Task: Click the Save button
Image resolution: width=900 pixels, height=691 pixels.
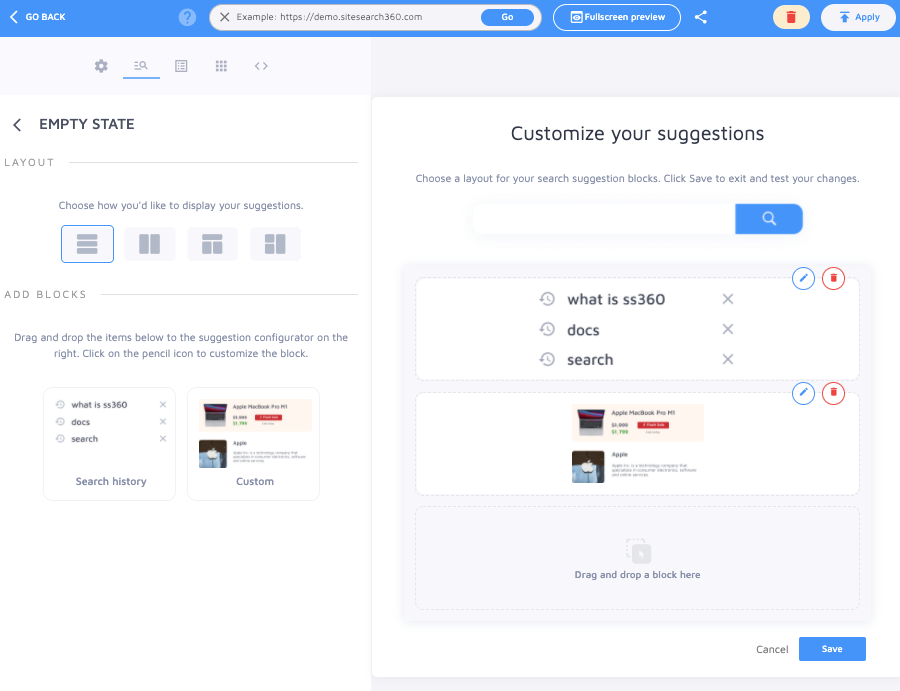Action: point(832,649)
